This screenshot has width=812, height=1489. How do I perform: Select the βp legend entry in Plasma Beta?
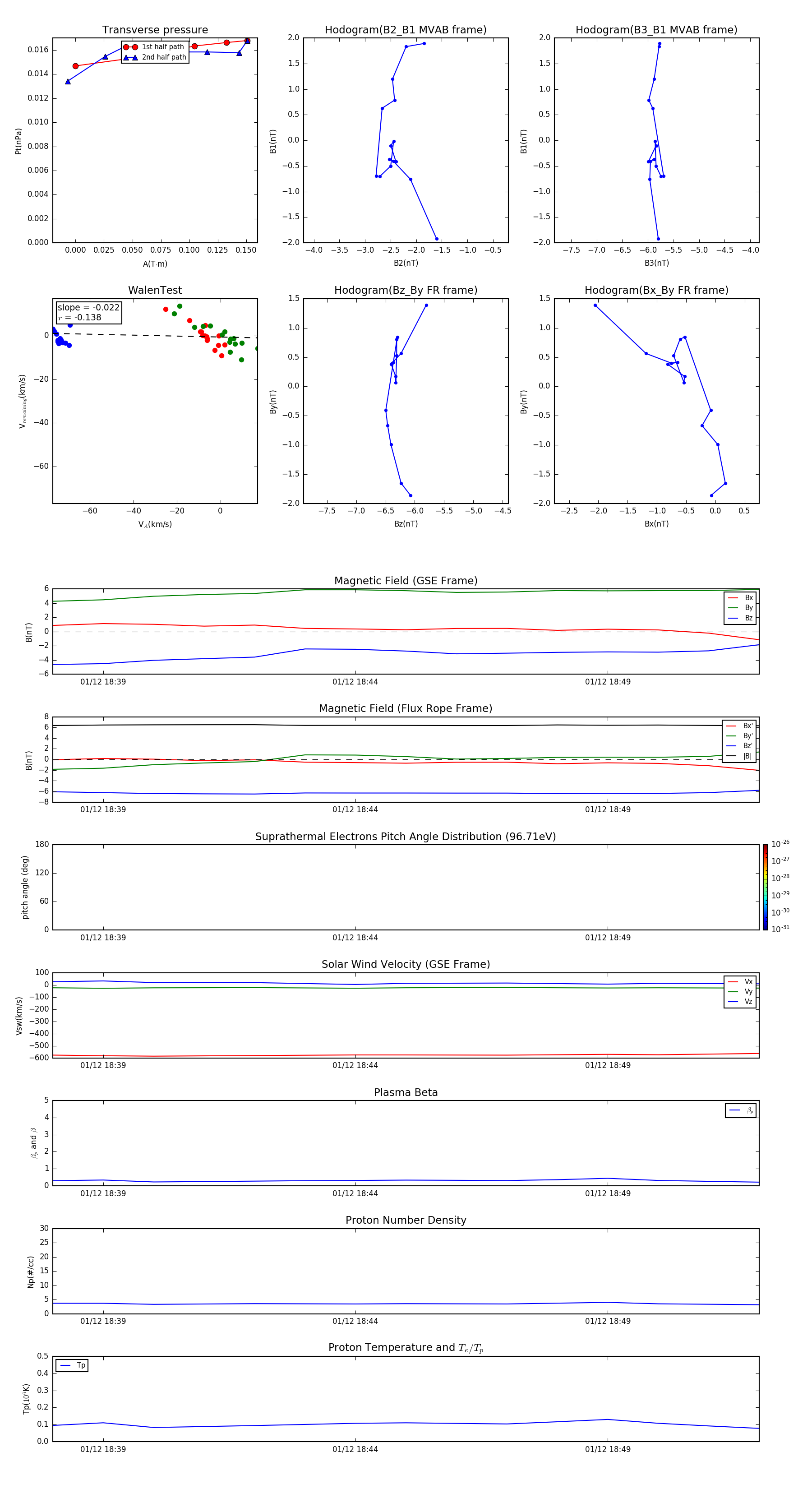click(x=741, y=1110)
